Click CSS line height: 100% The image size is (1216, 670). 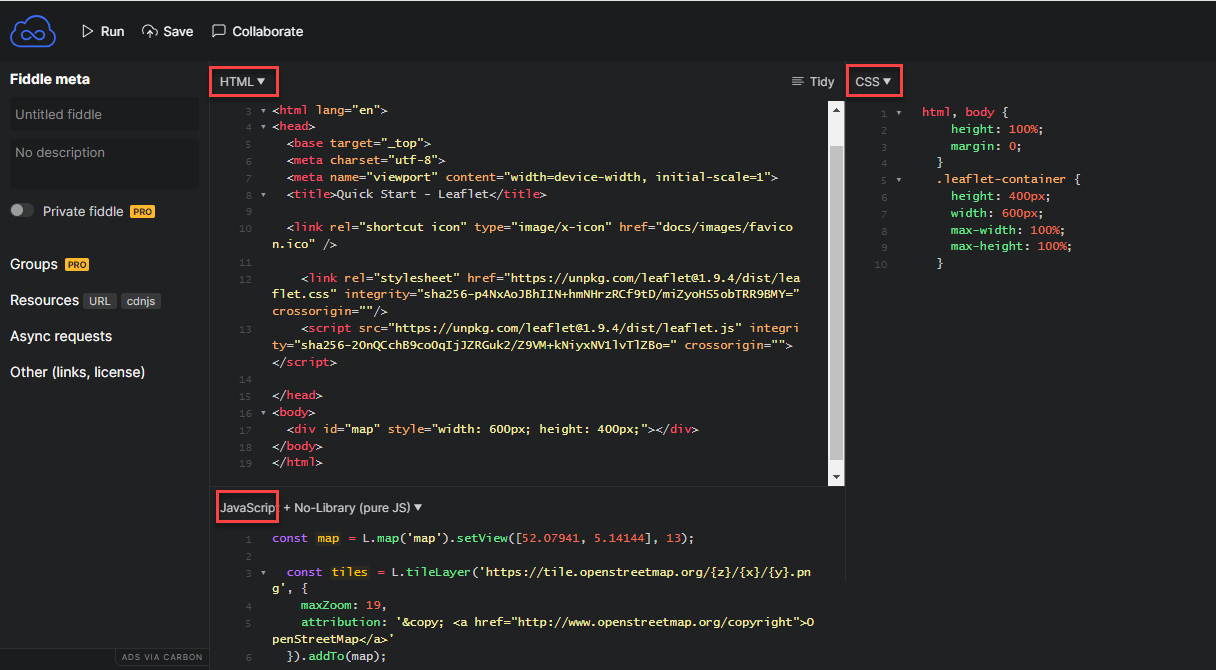coord(997,129)
